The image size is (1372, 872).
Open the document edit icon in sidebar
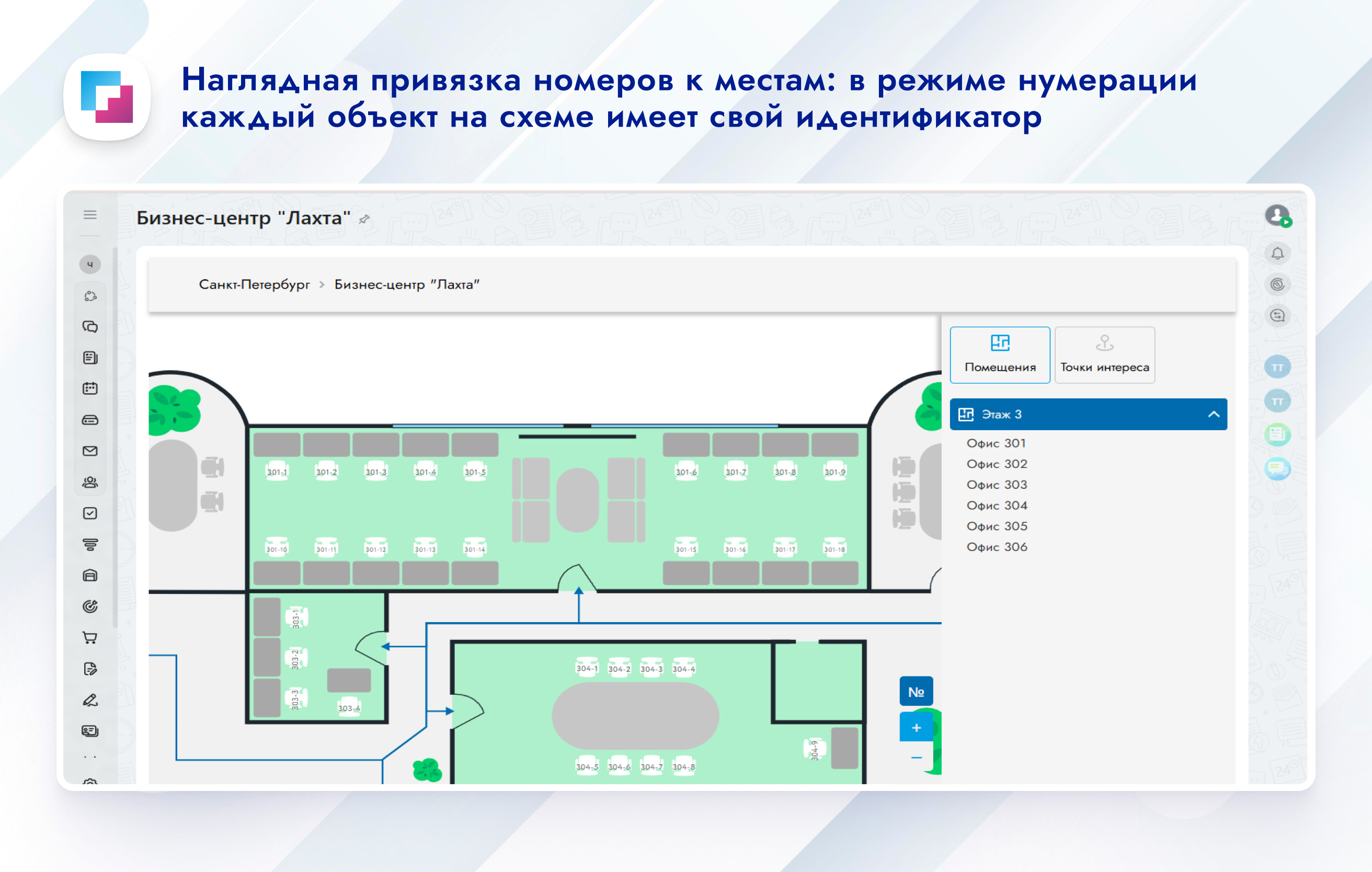90,669
